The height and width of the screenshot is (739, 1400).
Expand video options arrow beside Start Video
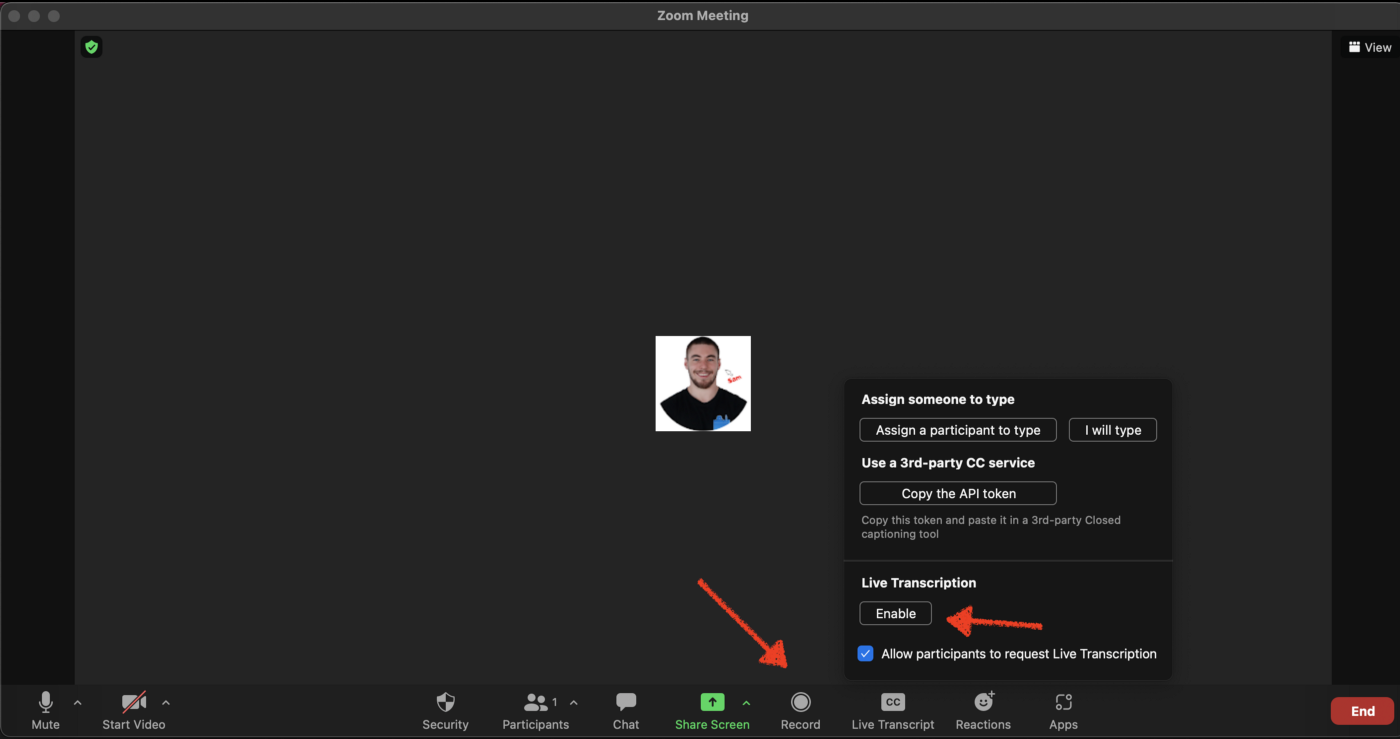(x=166, y=703)
